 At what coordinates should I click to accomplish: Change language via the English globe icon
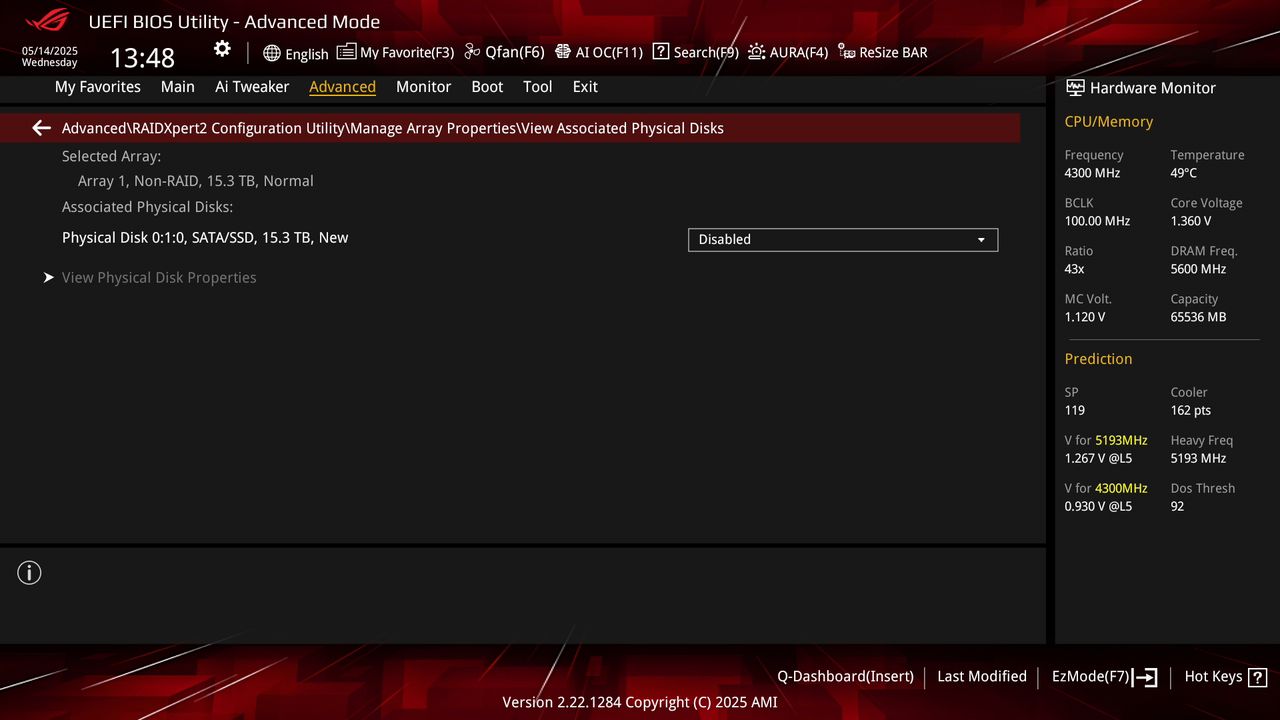(x=296, y=53)
